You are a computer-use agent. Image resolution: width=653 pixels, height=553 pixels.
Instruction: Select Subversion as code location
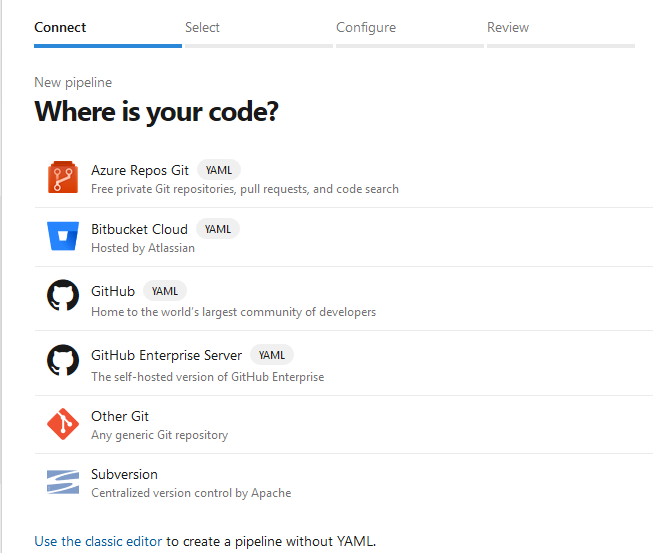(x=124, y=474)
